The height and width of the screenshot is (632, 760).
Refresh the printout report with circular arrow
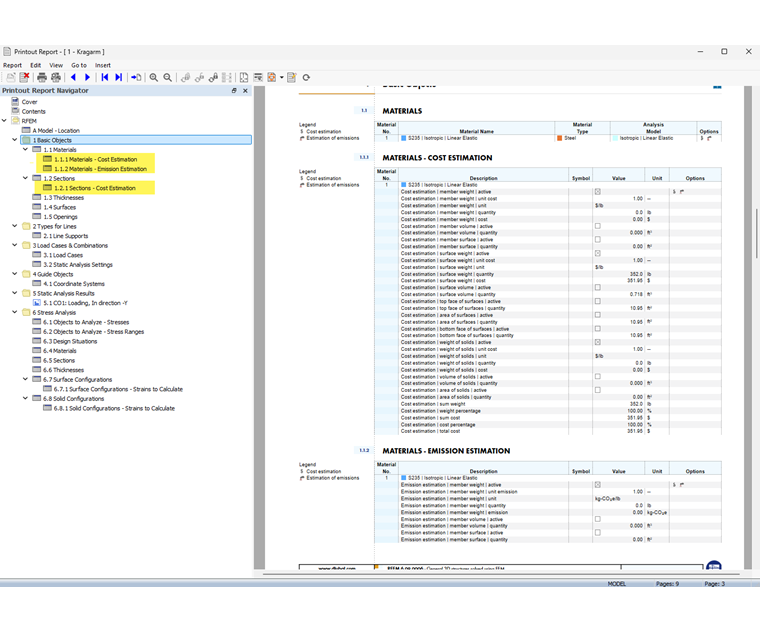click(x=306, y=78)
